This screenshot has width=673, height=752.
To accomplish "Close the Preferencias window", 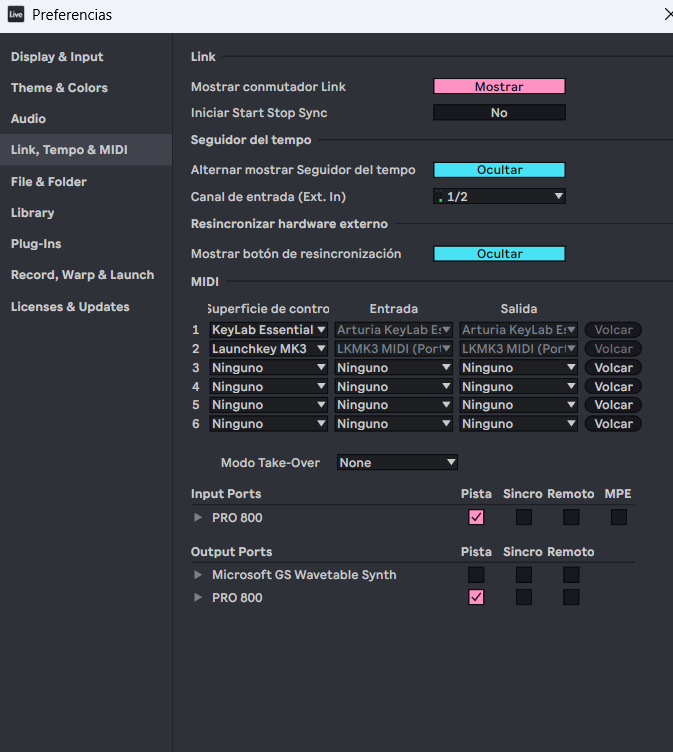I will [668, 14].
